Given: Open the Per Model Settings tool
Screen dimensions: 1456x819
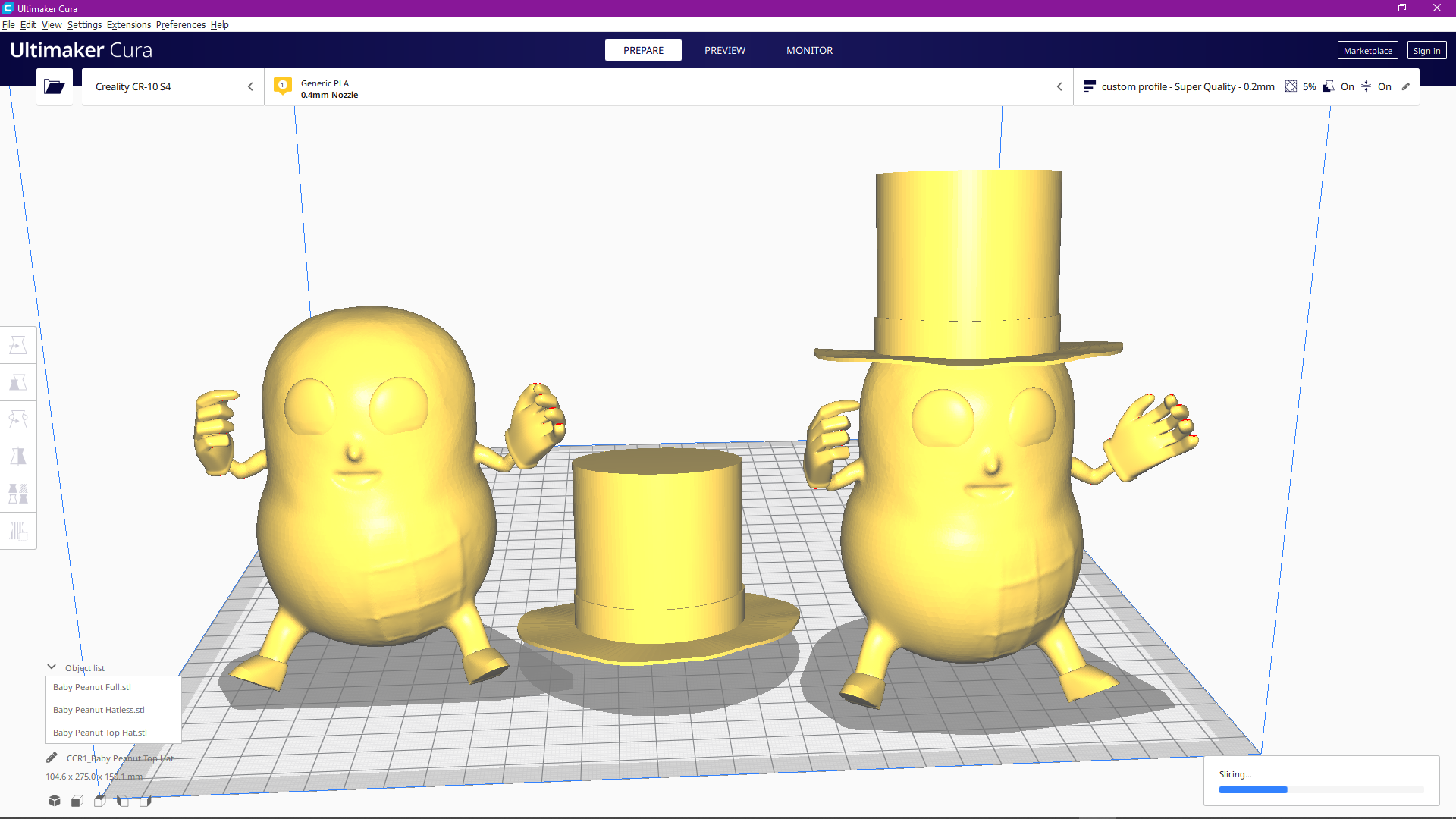Looking at the screenshot, I should pos(18,494).
